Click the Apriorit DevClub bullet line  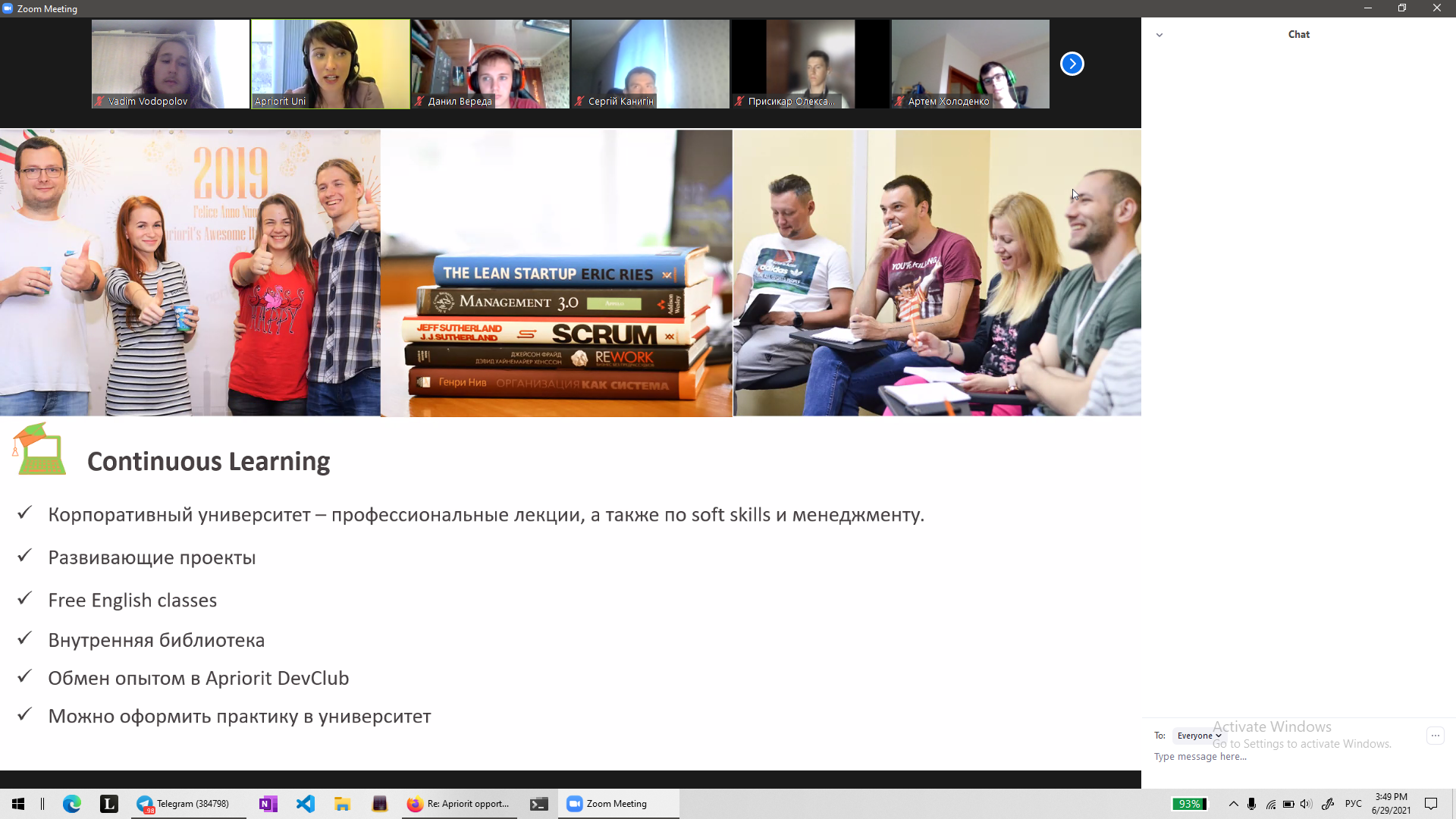pyautogui.click(x=199, y=679)
